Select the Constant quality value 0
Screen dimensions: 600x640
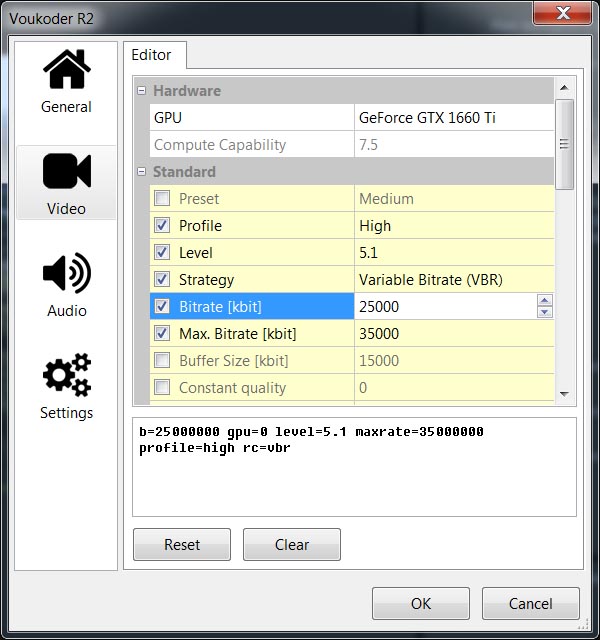(x=454, y=387)
